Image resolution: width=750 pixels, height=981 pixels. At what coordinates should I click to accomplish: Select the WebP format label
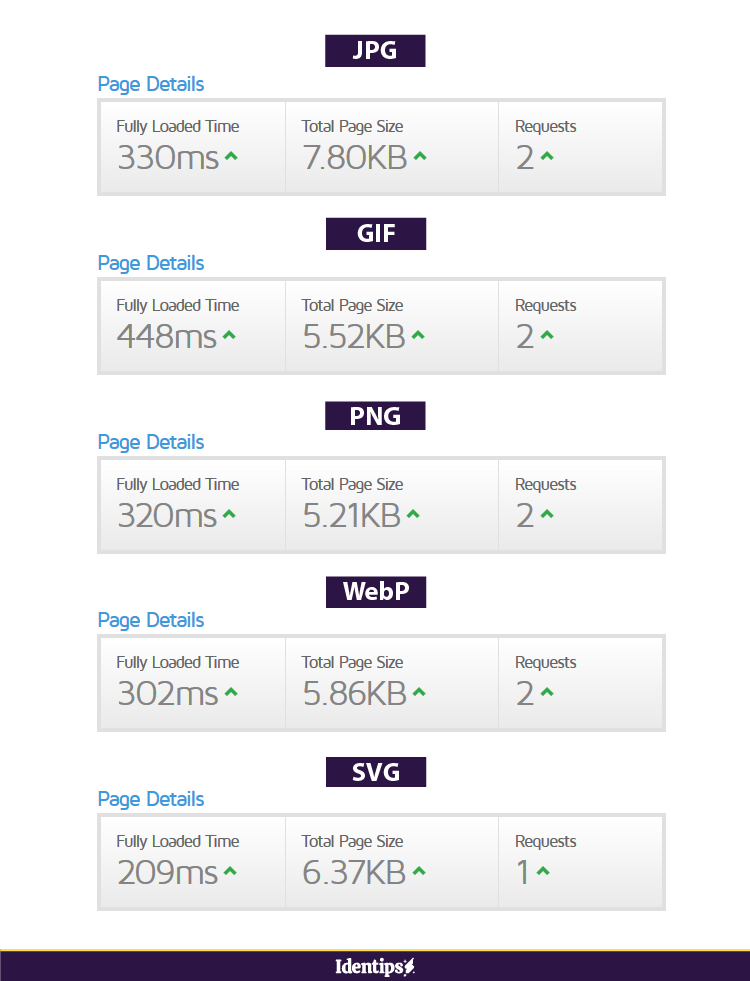tap(375, 592)
